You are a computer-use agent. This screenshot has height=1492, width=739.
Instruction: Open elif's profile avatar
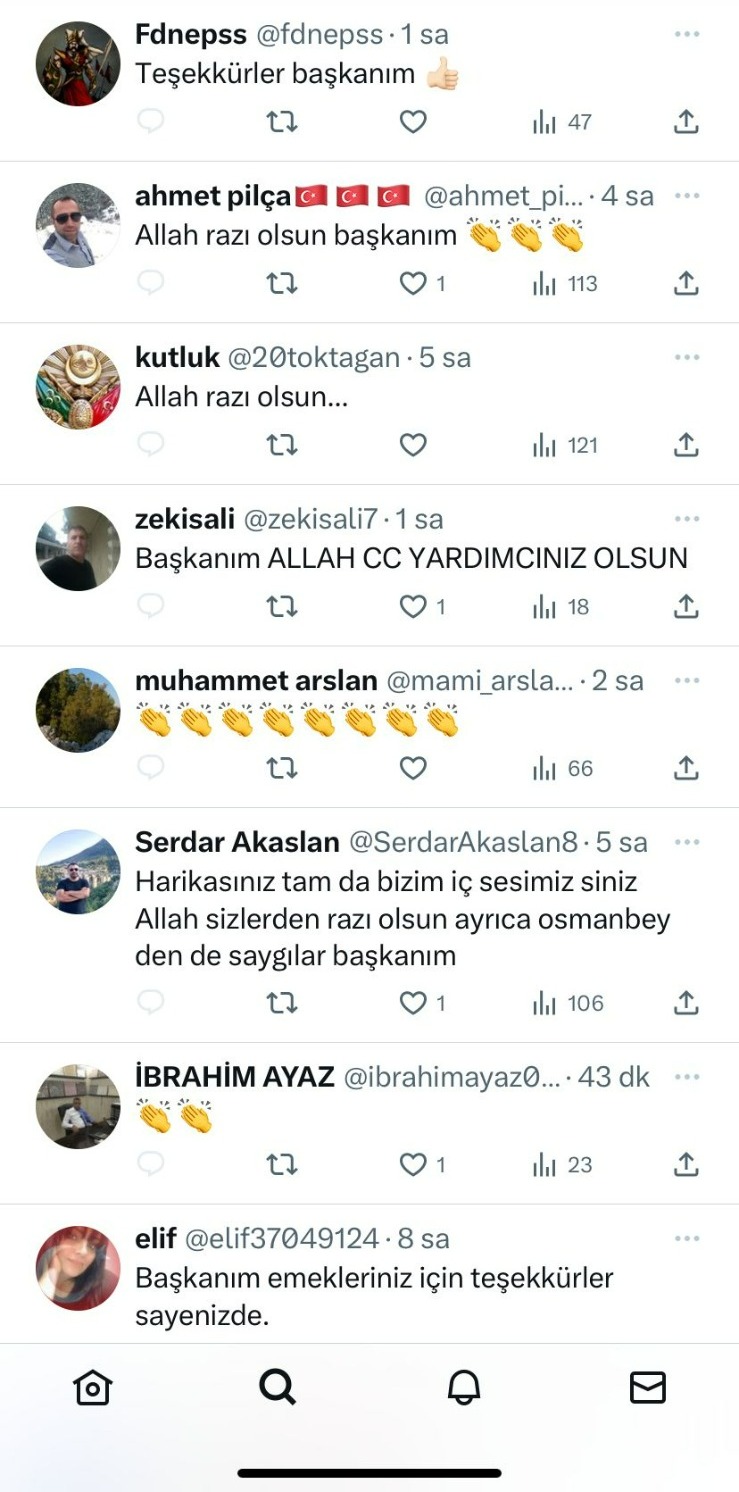coord(78,1268)
